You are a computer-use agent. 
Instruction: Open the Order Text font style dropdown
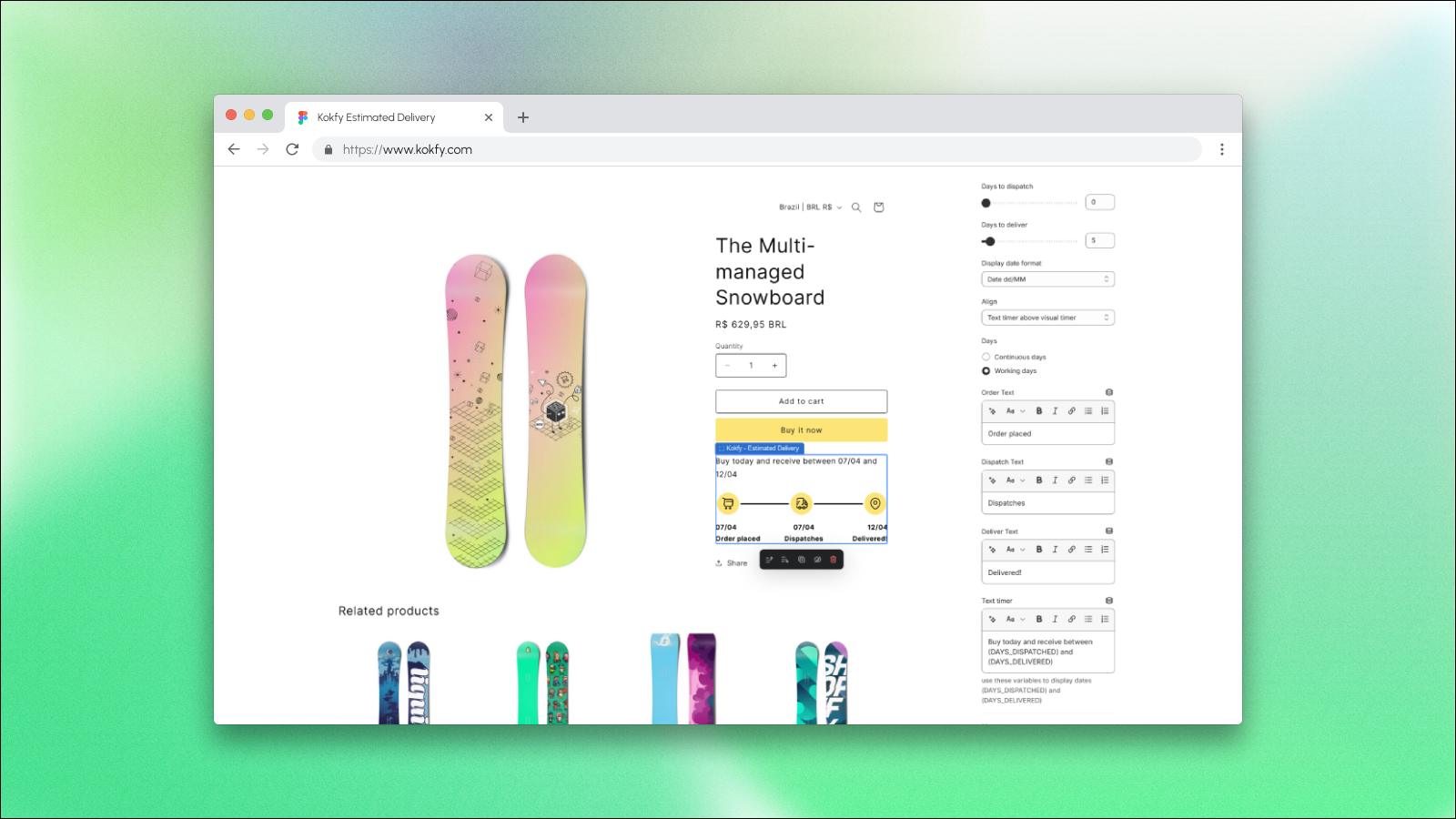tap(1016, 411)
